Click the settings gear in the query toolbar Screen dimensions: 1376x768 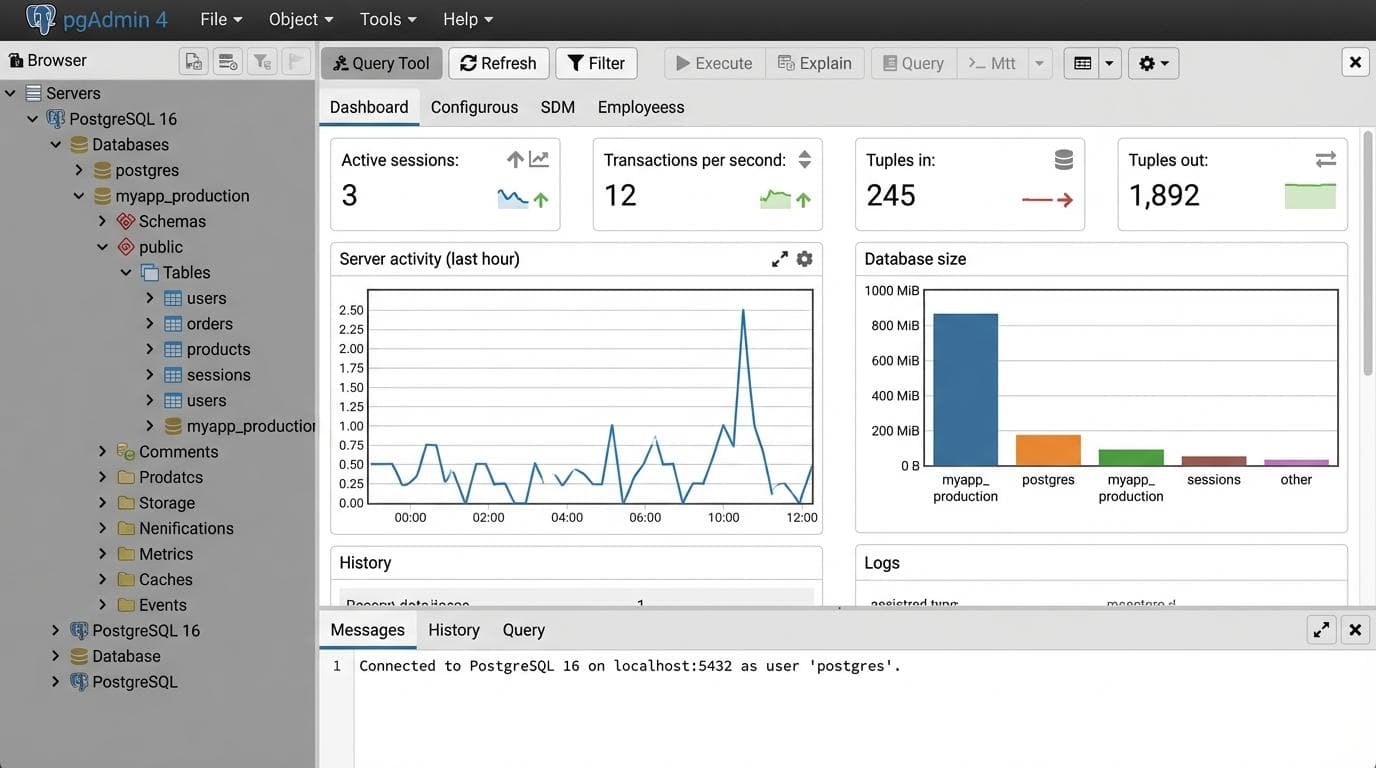pos(1147,62)
